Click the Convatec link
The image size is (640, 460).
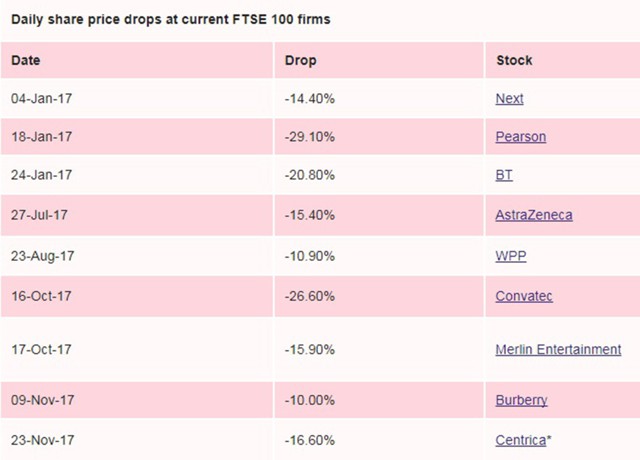[x=524, y=296]
